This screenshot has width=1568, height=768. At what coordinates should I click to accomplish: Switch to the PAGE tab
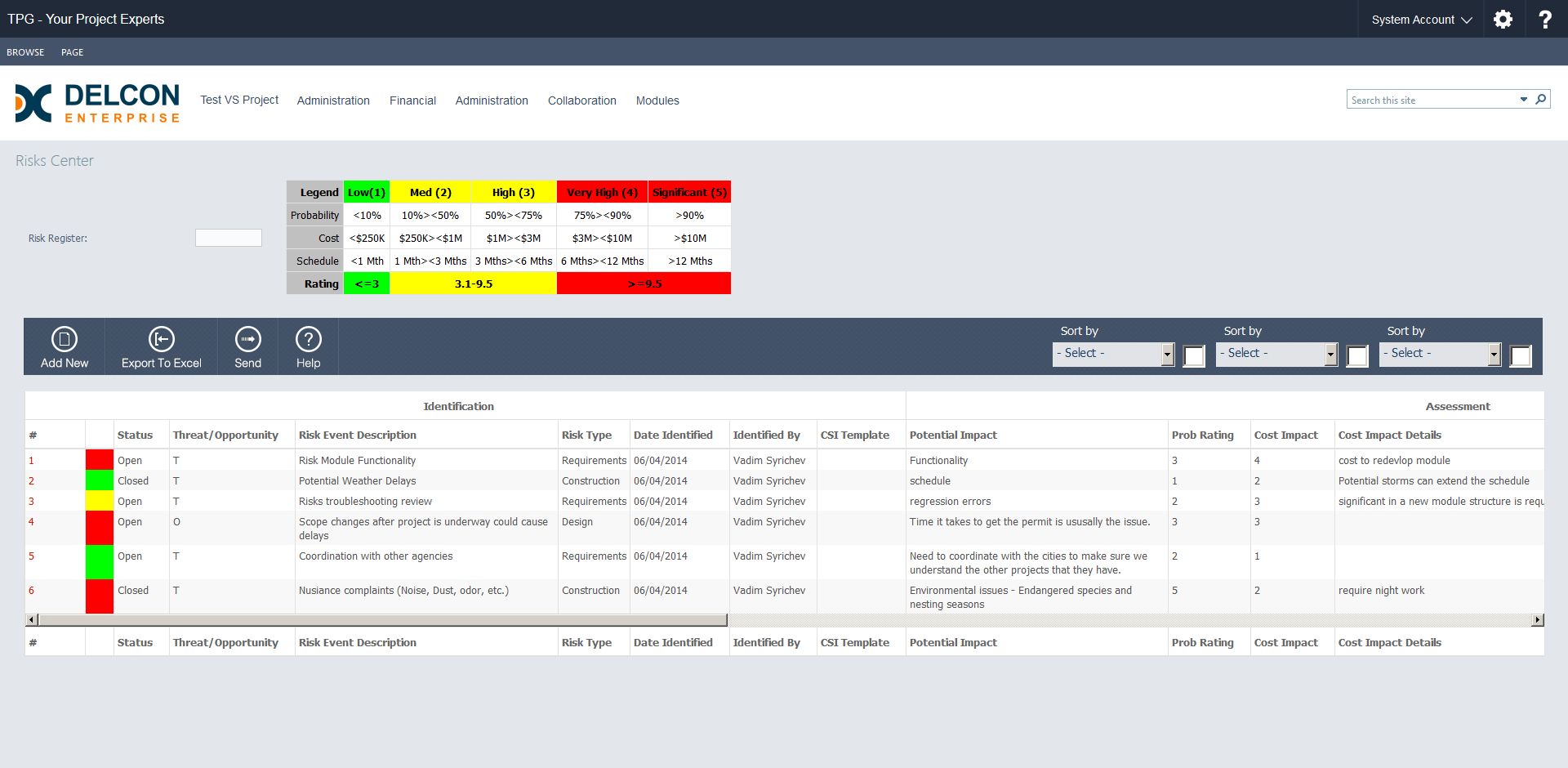(72, 51)
